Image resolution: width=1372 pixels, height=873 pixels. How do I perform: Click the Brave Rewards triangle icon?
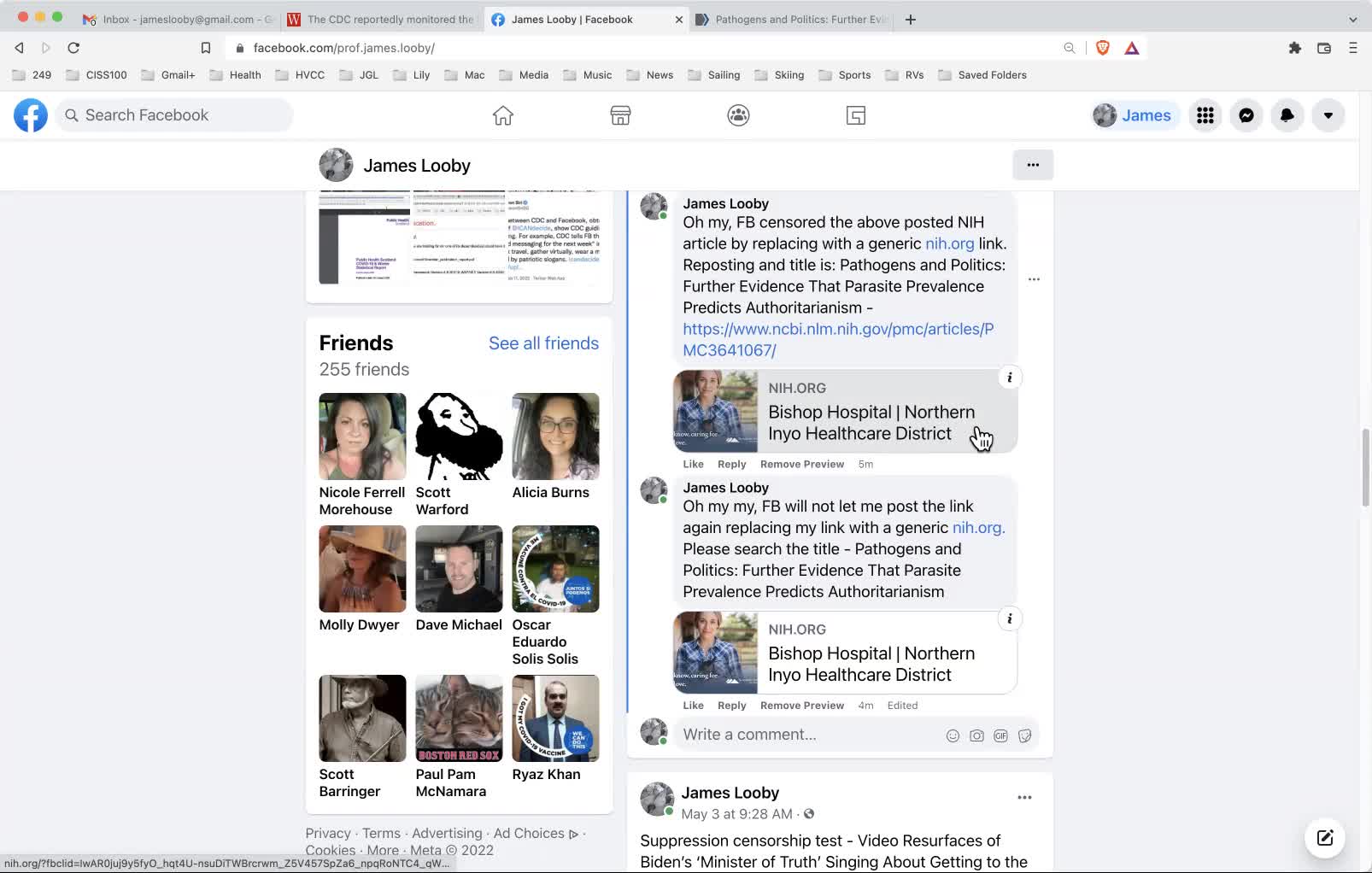[1132, 48]
